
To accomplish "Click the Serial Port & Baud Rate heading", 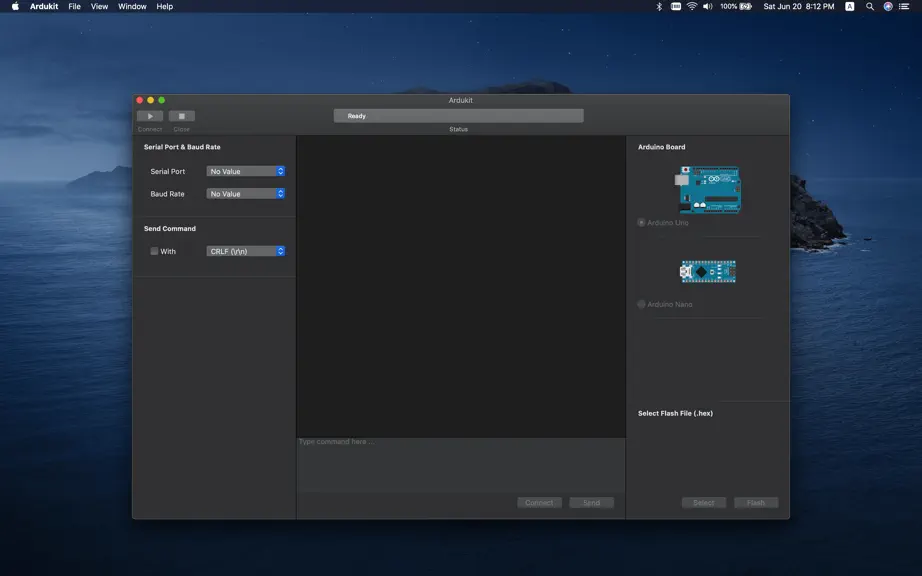I will 182,147.
